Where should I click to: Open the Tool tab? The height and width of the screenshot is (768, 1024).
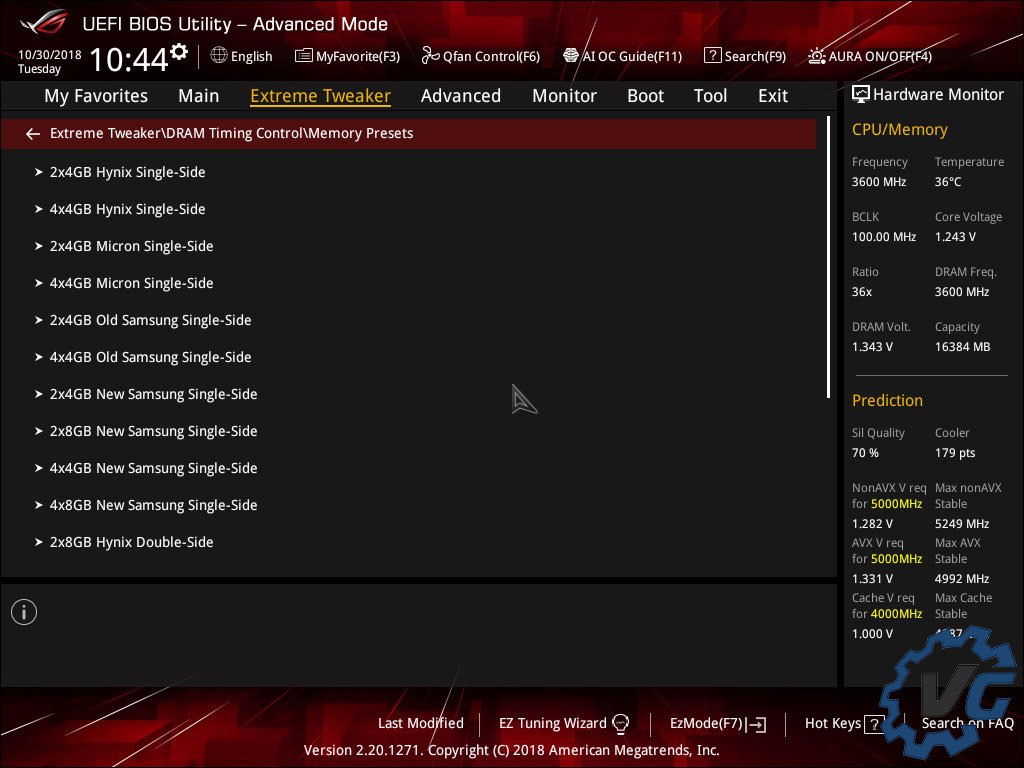710,96
